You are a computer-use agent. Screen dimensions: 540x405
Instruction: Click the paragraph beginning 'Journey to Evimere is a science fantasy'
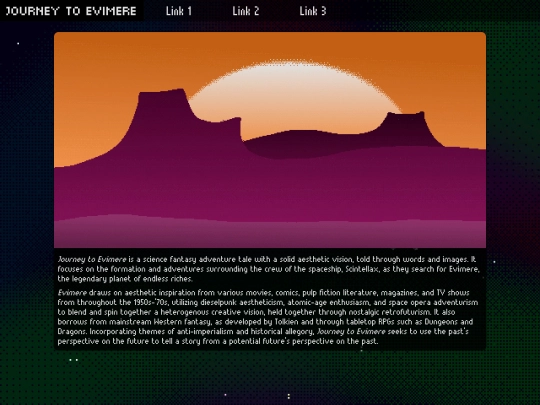coord(269,269)
